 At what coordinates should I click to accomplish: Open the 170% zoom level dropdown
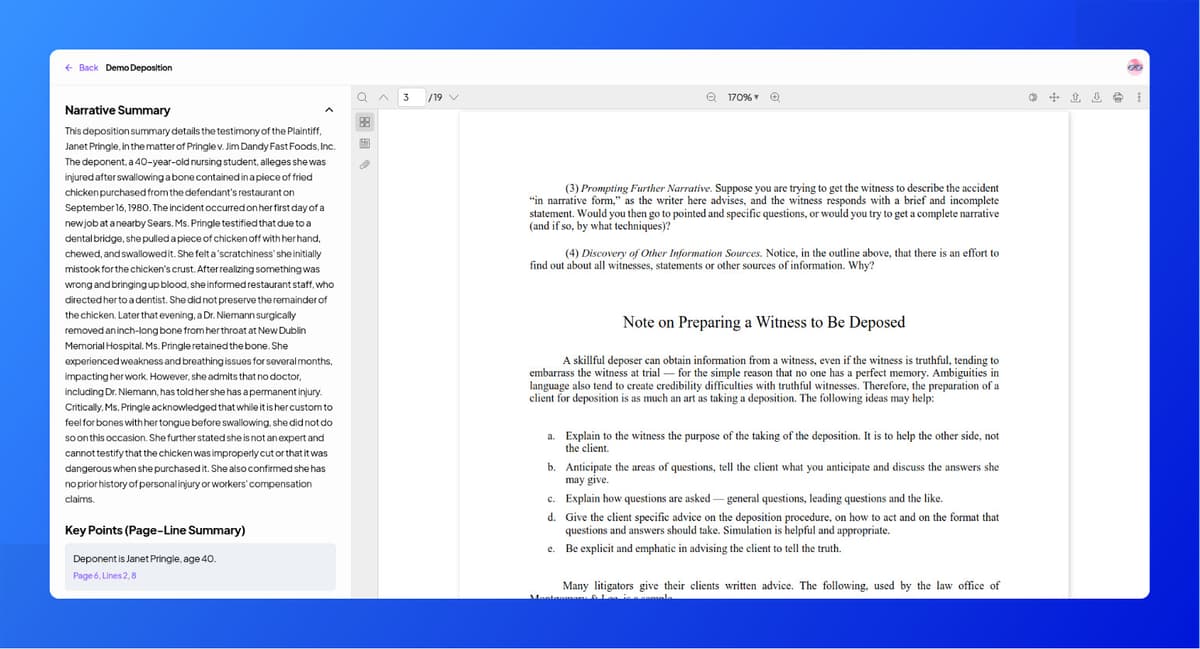point(741,97)
